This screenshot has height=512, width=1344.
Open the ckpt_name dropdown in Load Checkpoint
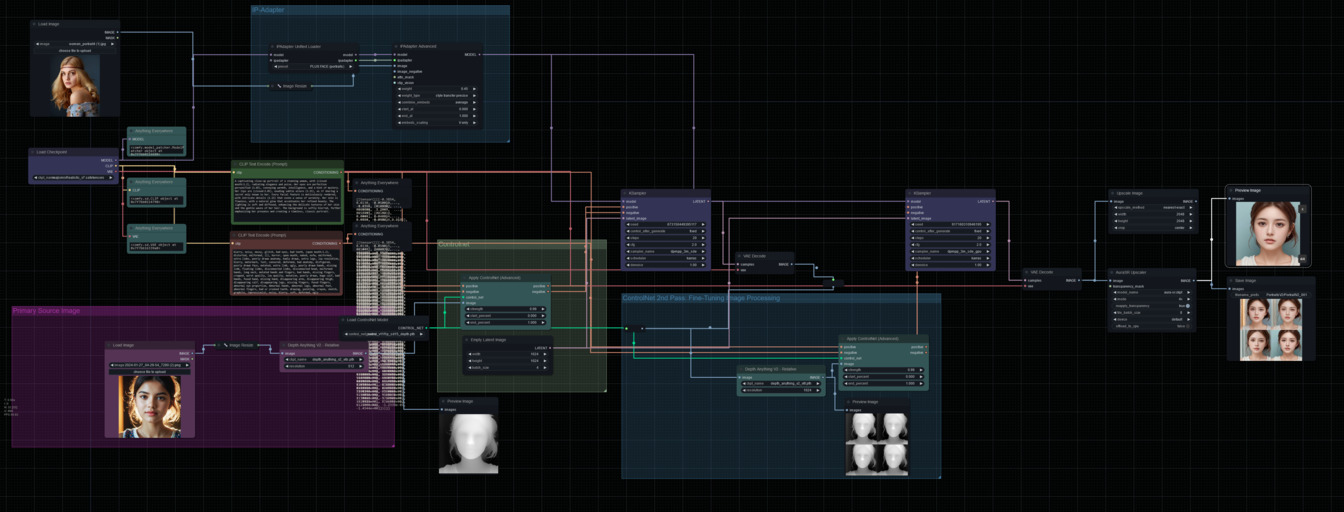pos(73,178)
